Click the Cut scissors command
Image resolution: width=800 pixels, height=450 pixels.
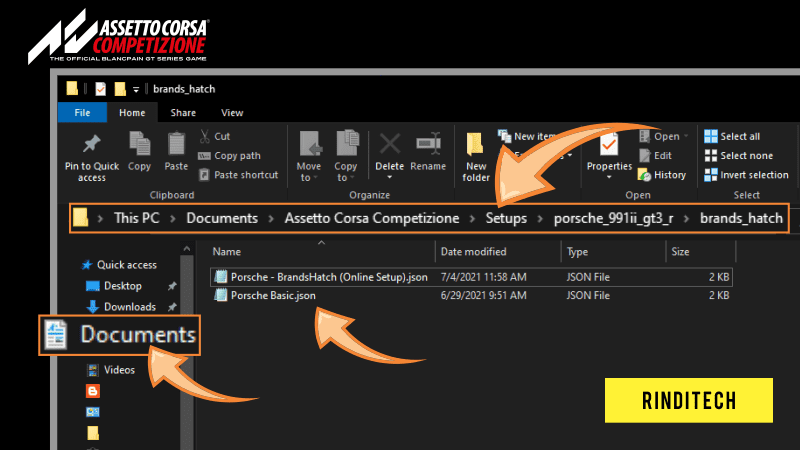click(214, 136)
